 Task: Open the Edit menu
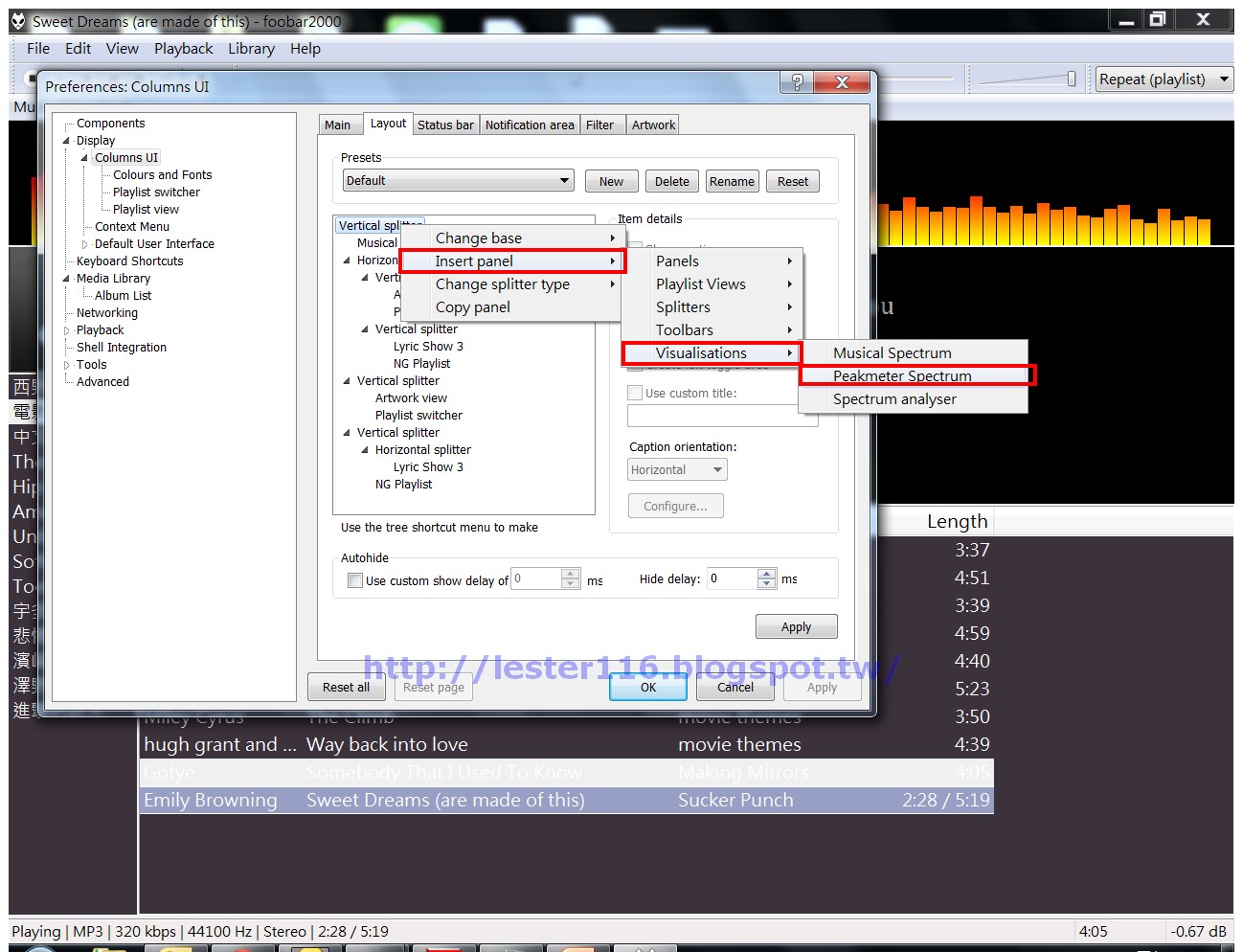[79, 49]
